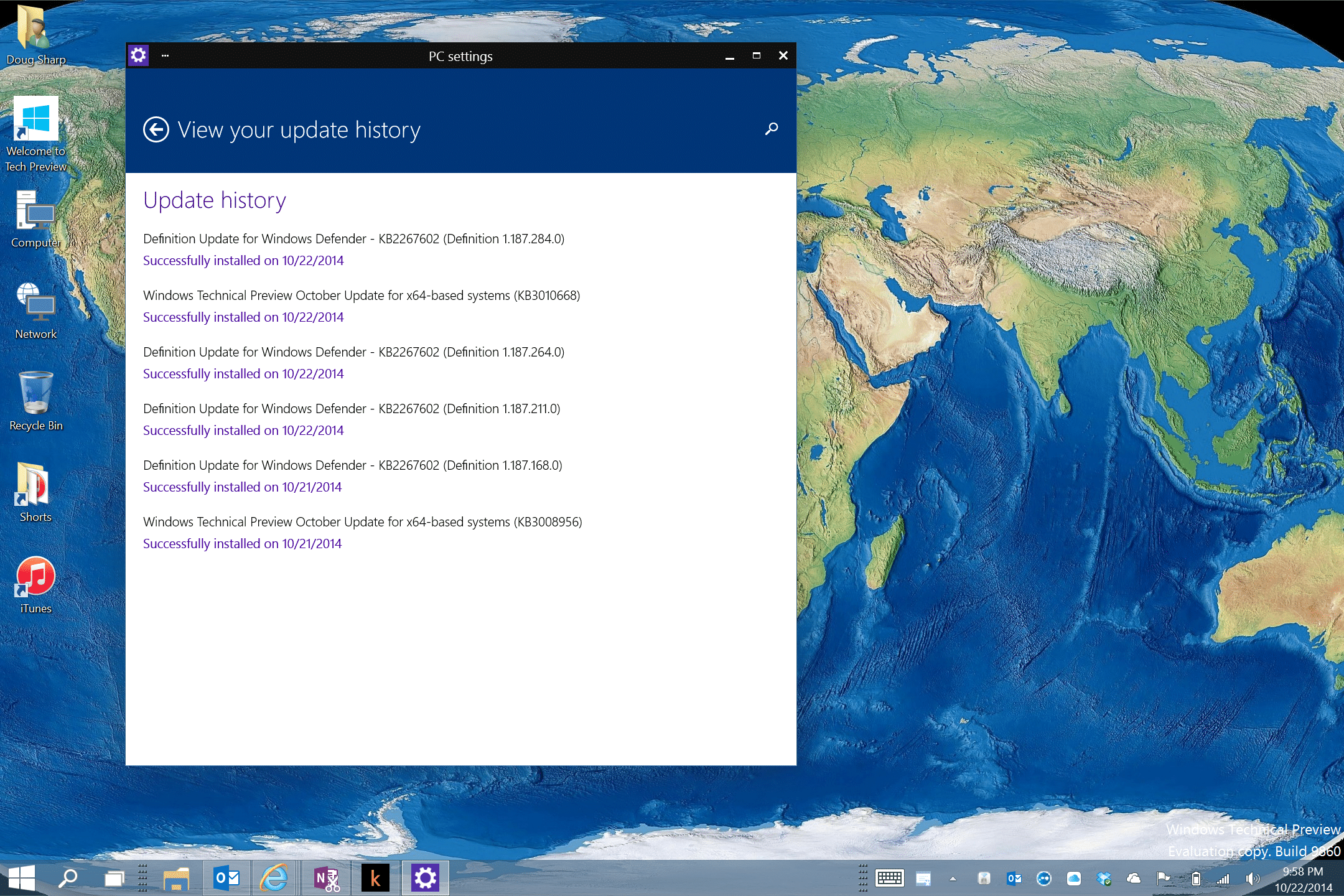This screenshot has height=896, width=1344.
Task: Select 'Update history' heading
Action: [x=215, y=200]
